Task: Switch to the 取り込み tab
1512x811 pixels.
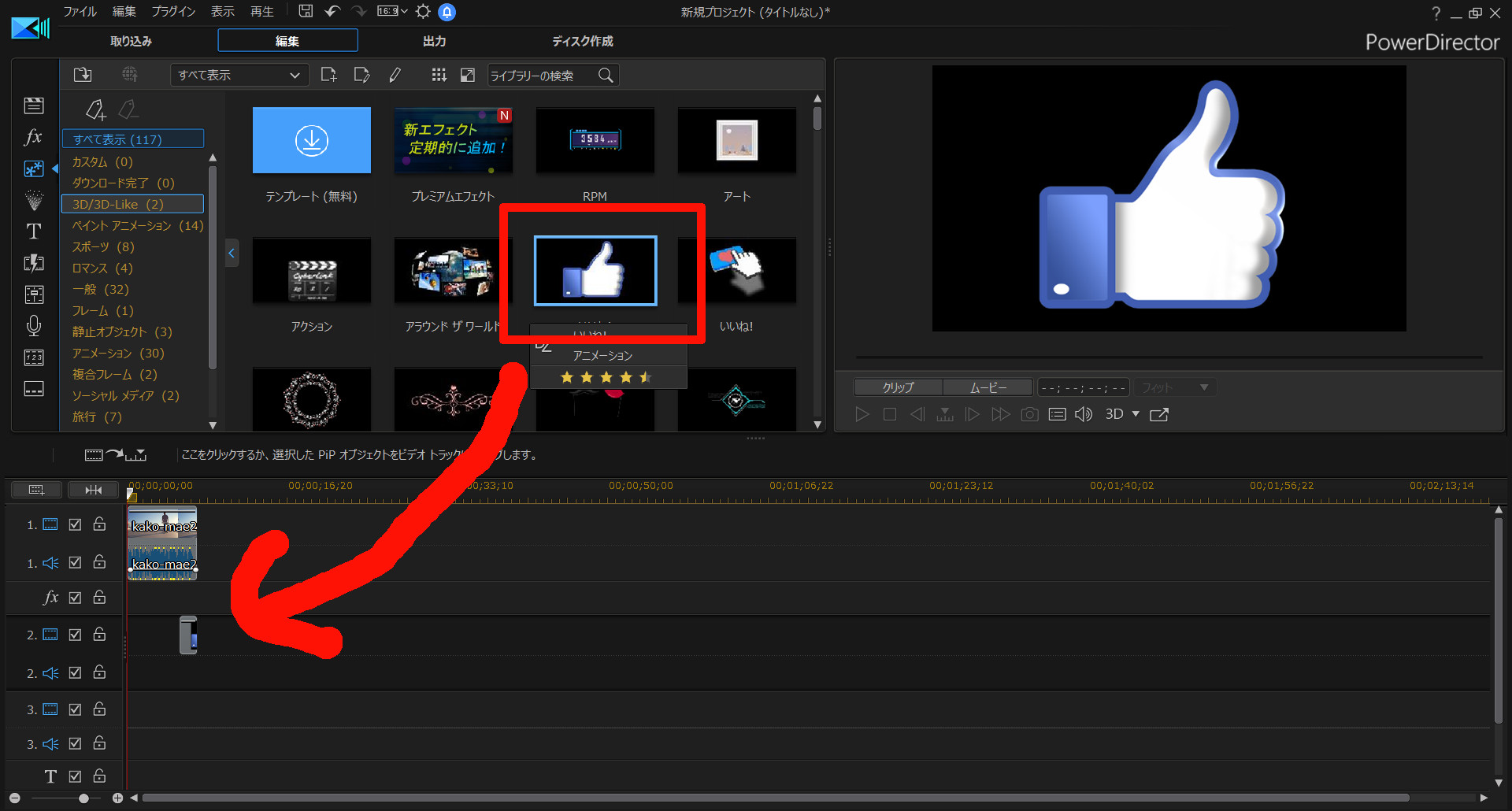Action: point(132,41)
